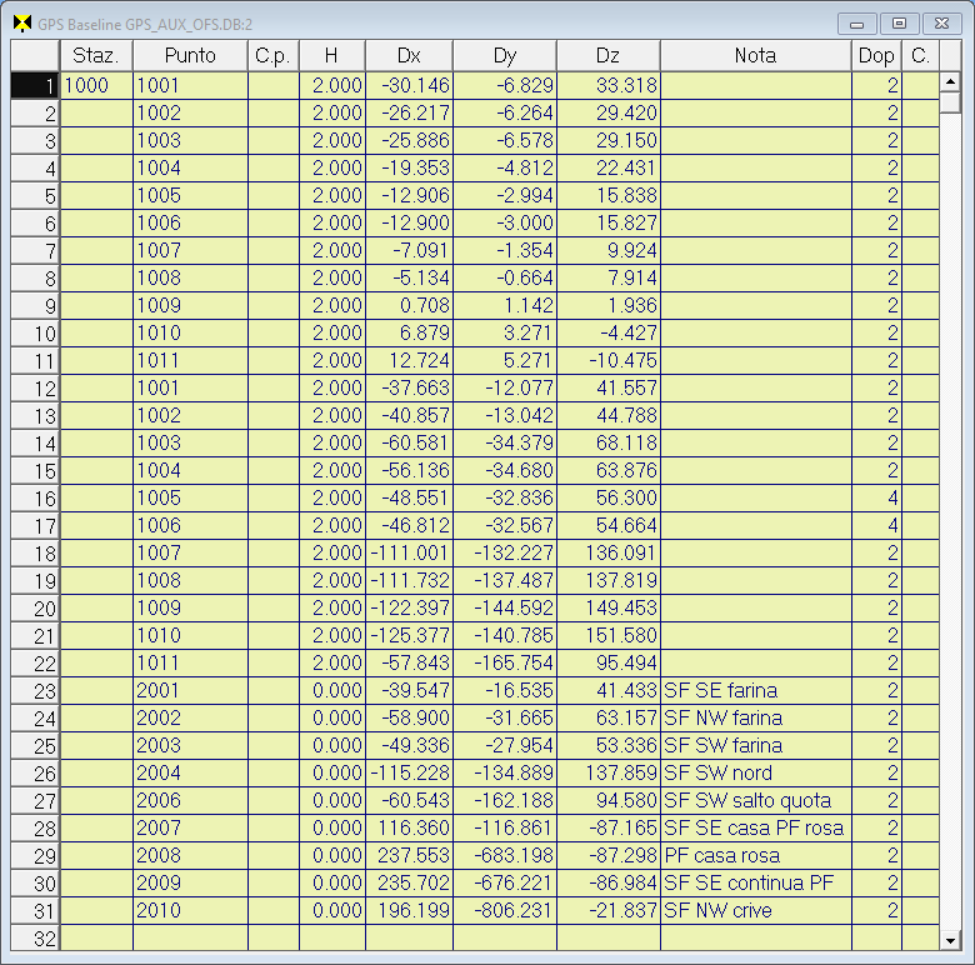Screen dimensions: 975x965
Task: Click Dy value -132.227
Action: 505,553
